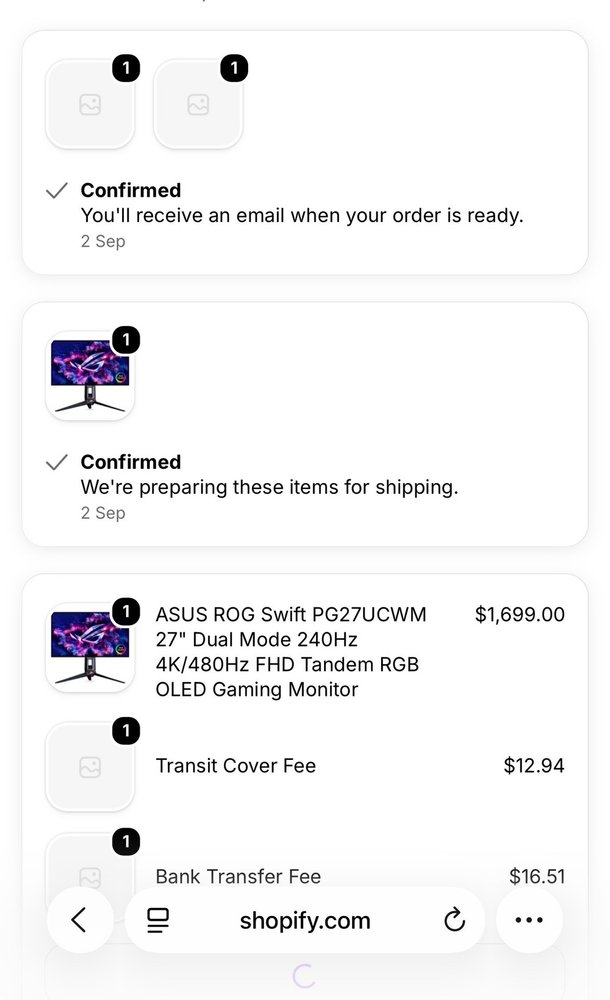
Task: Open the page reader menu icon
Action: (x=158, y=920)
